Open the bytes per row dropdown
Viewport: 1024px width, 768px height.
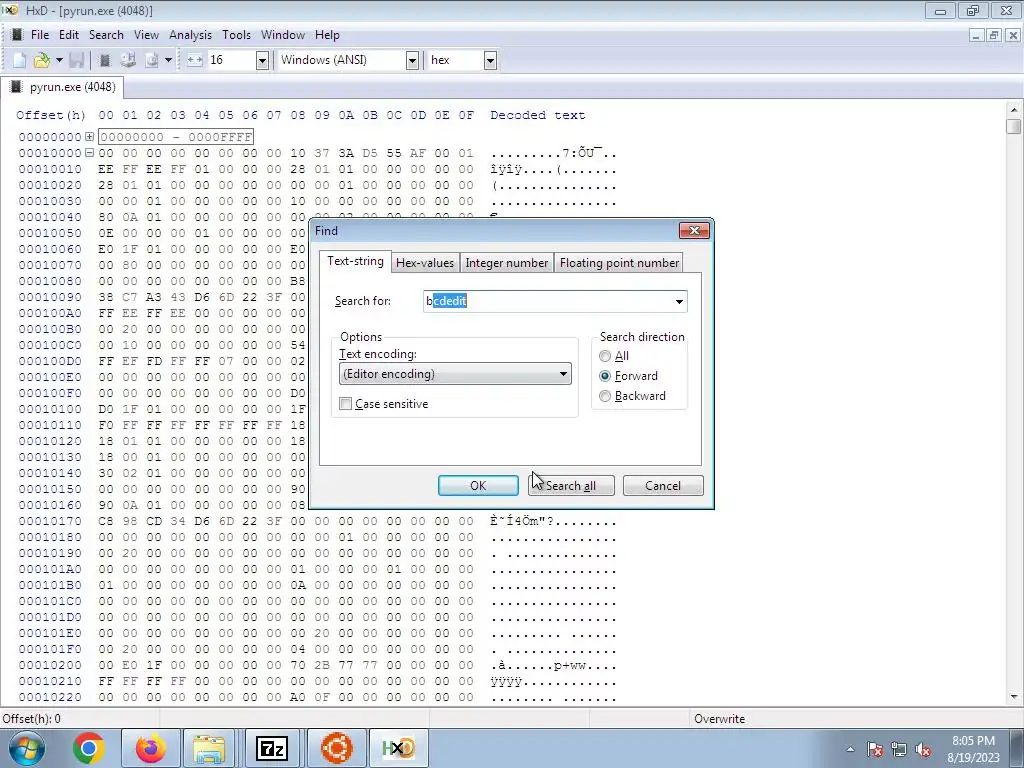pos(263,60)
